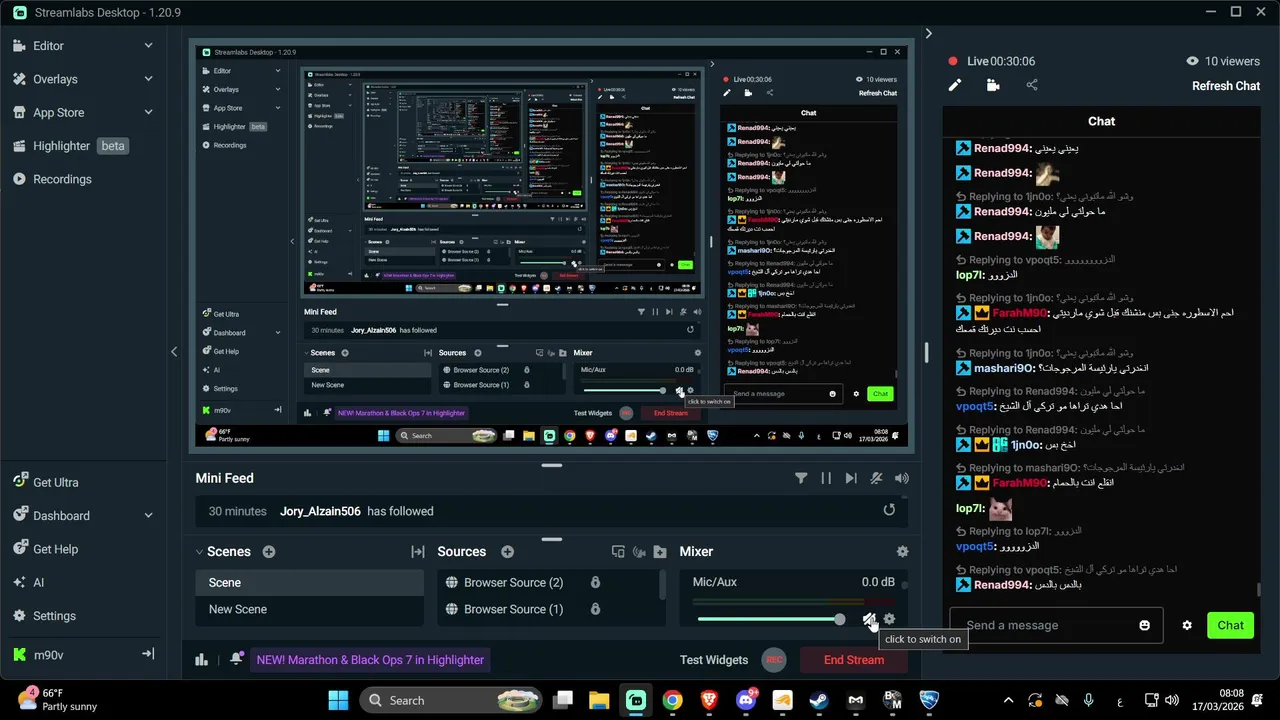Mute Mini Feed alert sounds
This screenshot has width=1280, height=720.
[x=902, y=478]
